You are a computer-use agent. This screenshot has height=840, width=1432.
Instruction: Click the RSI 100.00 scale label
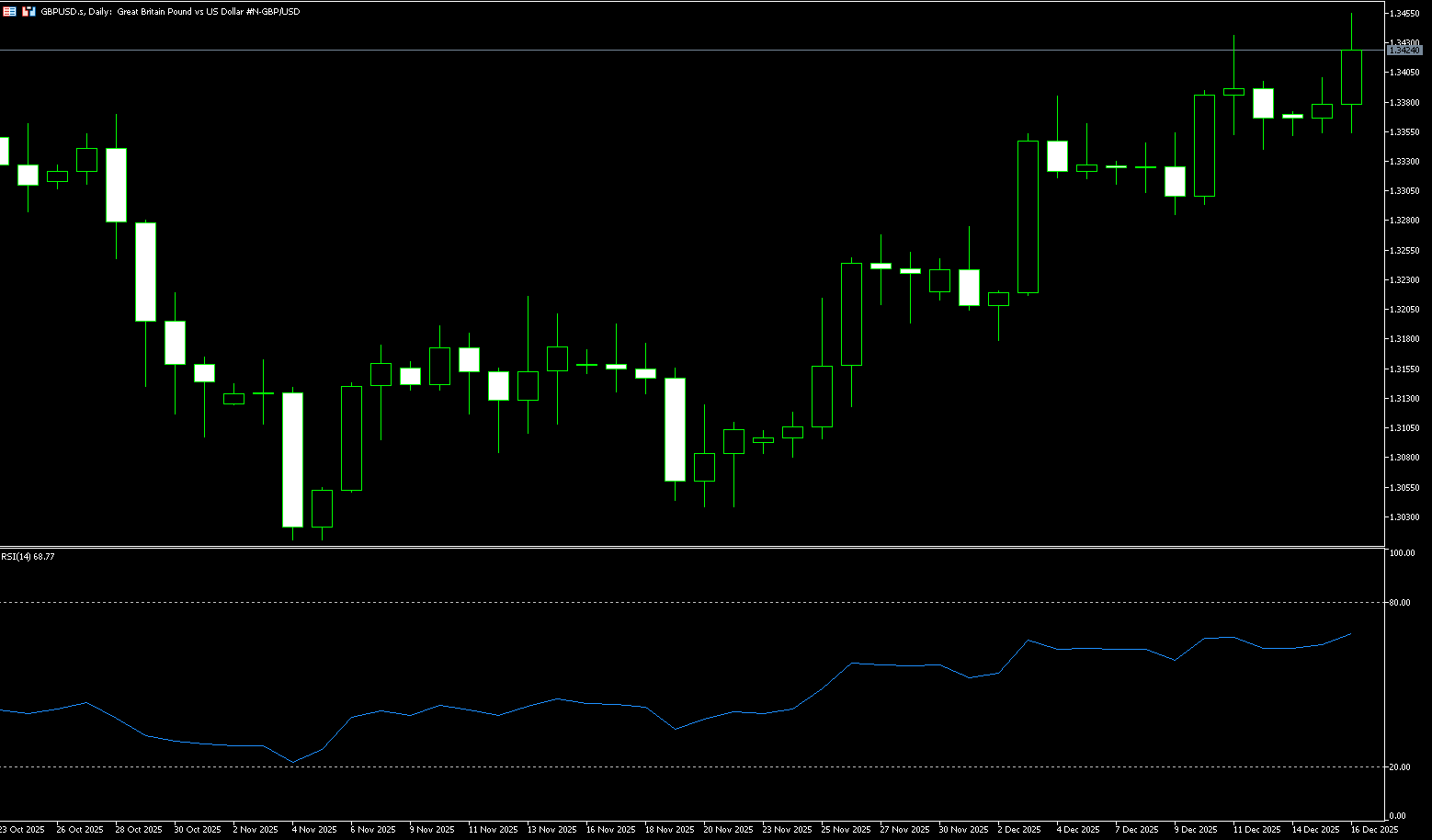(x=1402, y=553)
